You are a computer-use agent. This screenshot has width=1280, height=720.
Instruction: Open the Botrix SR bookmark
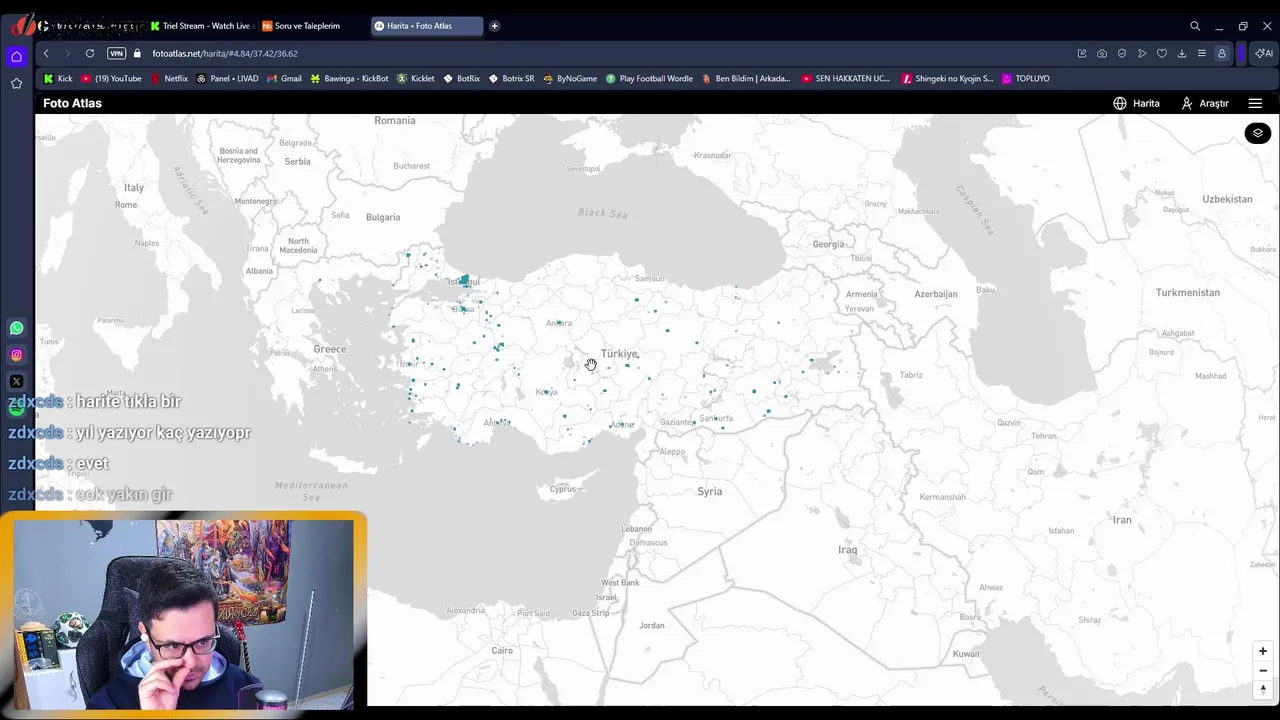click(512, 78)
